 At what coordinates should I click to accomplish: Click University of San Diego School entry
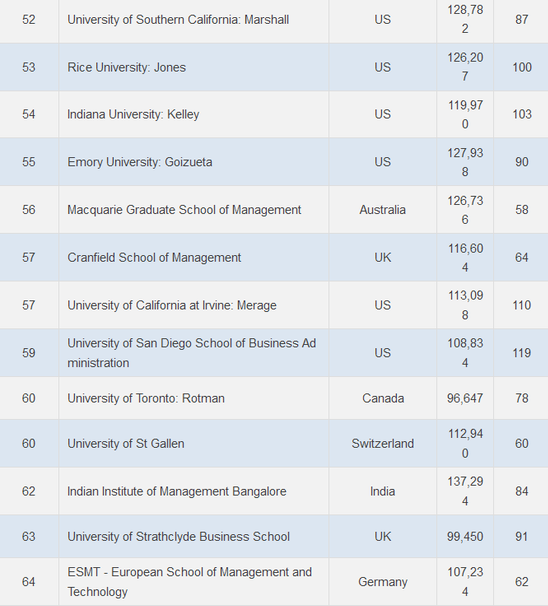pos(192,353)
